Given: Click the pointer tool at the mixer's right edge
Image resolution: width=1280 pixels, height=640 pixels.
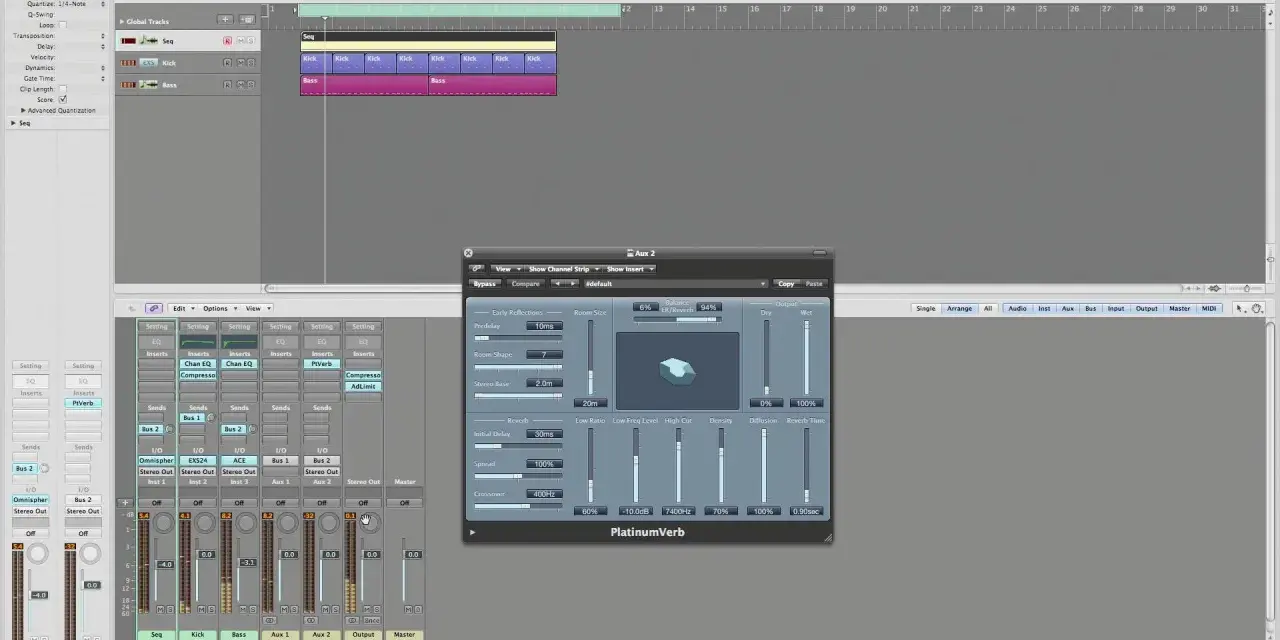Looking at the screenshot, I should click(x=1241, y=309).
